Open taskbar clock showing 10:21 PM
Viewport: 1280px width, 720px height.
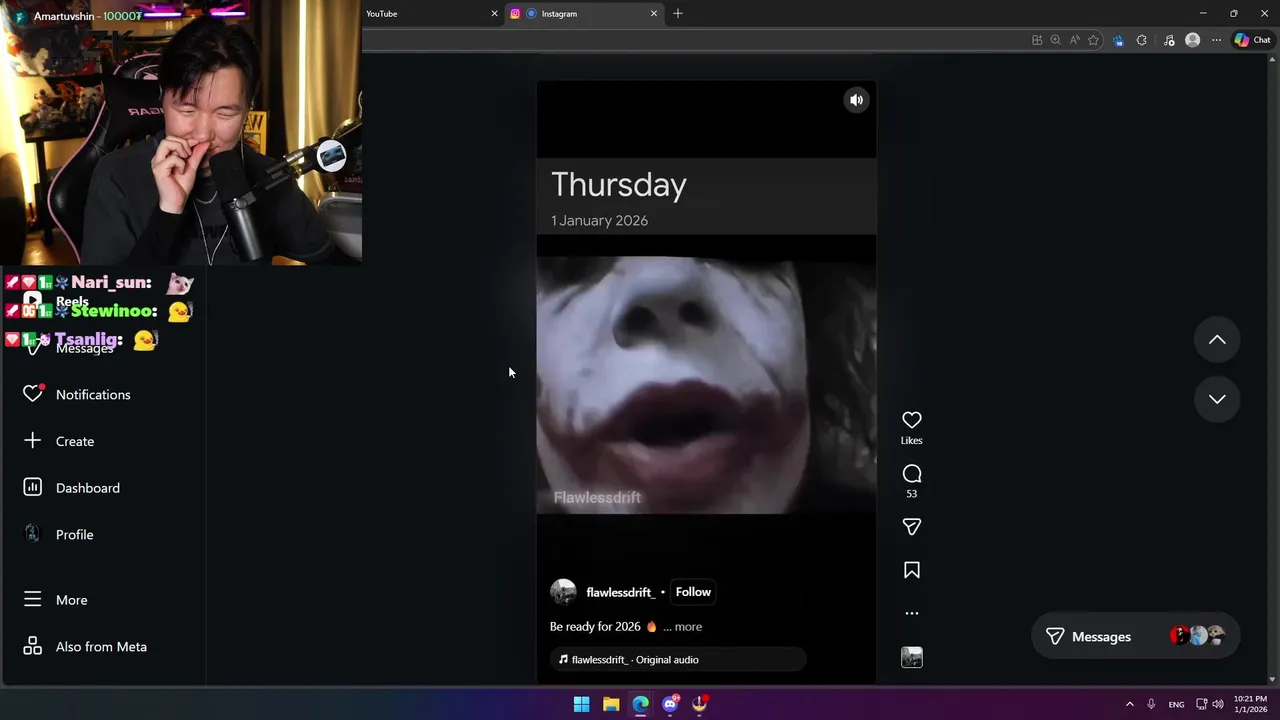pos(1250,704)
